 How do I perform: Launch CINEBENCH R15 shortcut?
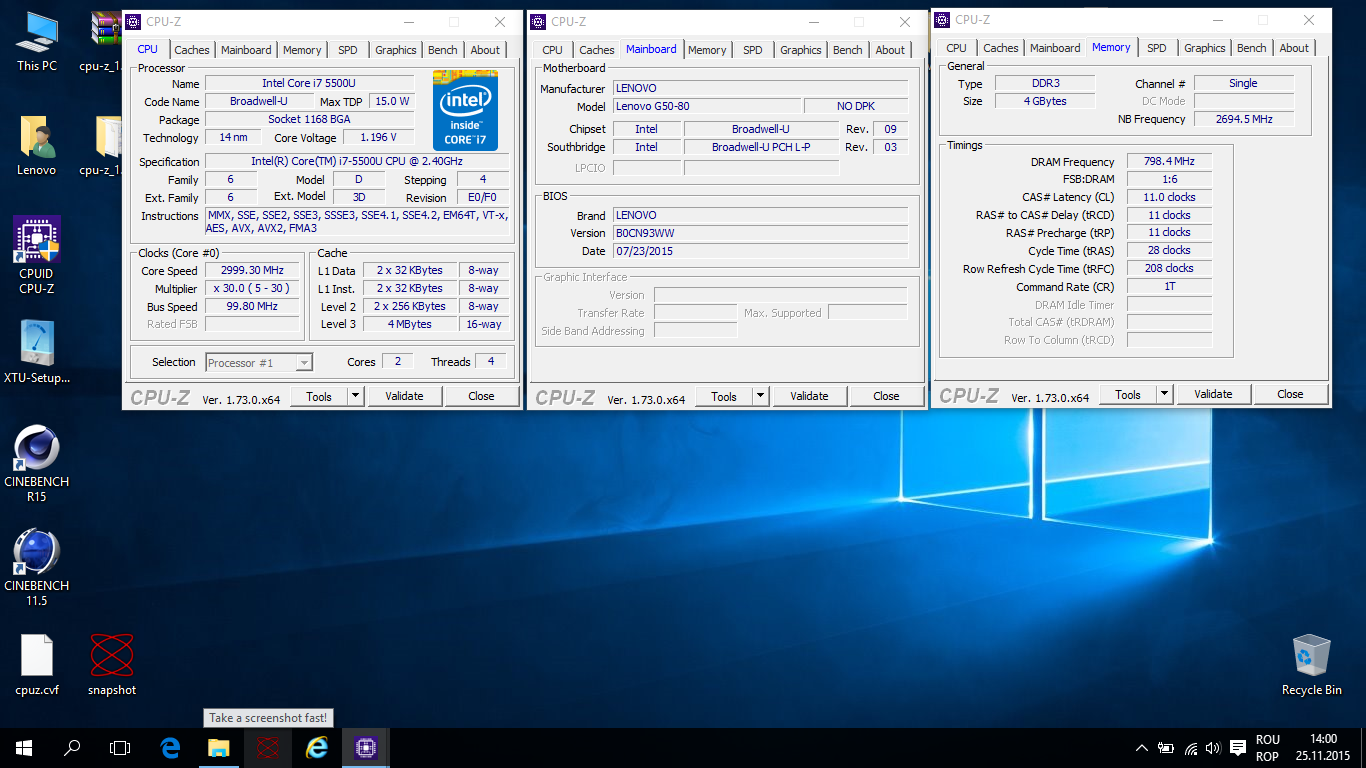tap(37, 463)
